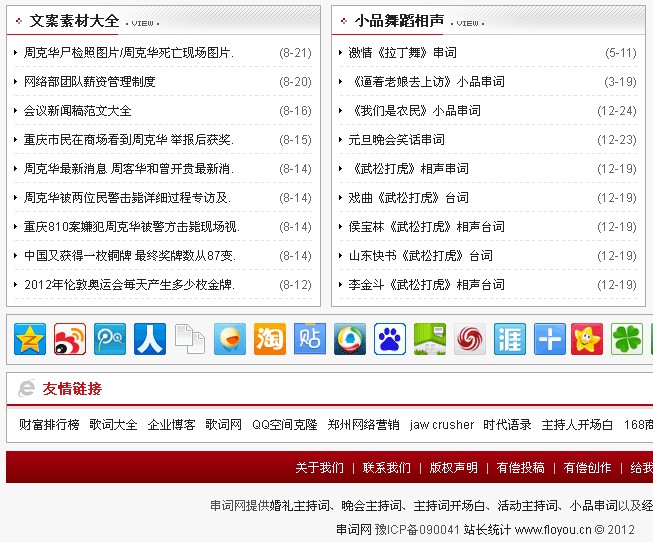Open 戏曲《武松打虎》台词
The image size is (653, 542).
pyautogui.click(x=409, y=197)
